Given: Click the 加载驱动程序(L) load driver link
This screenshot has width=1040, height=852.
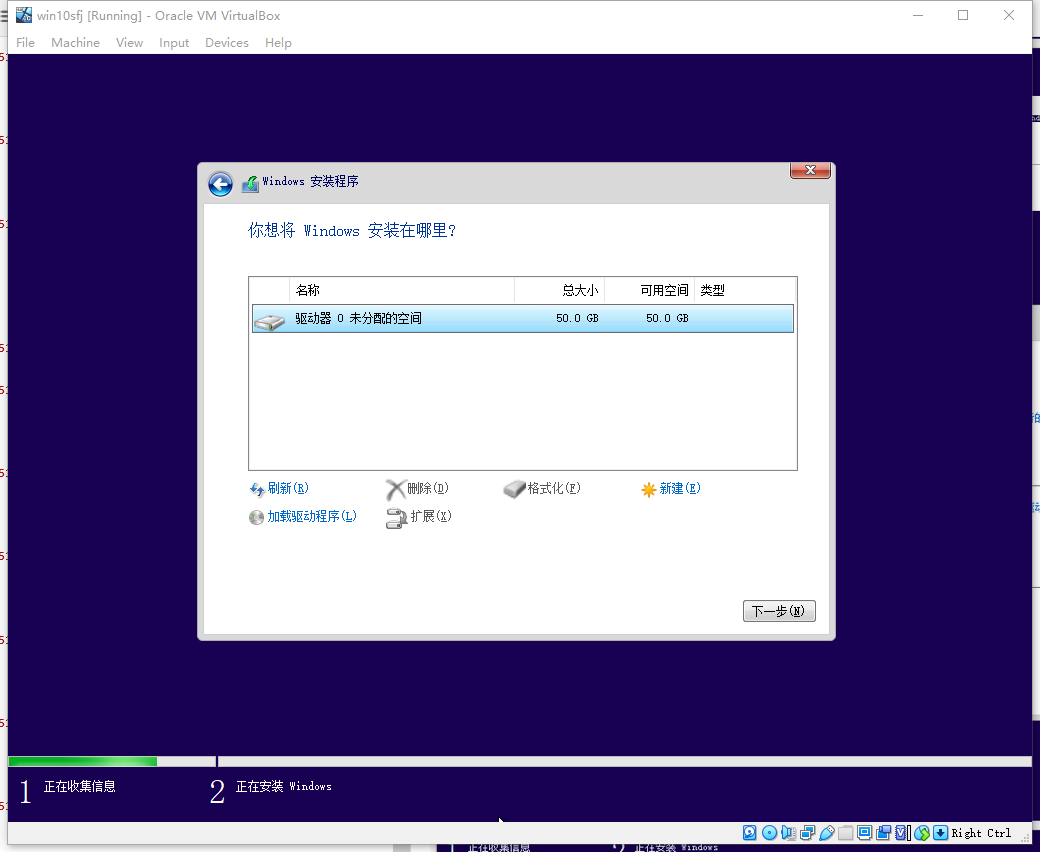Looking at the screenshot, I should click(x=312, y=516).
